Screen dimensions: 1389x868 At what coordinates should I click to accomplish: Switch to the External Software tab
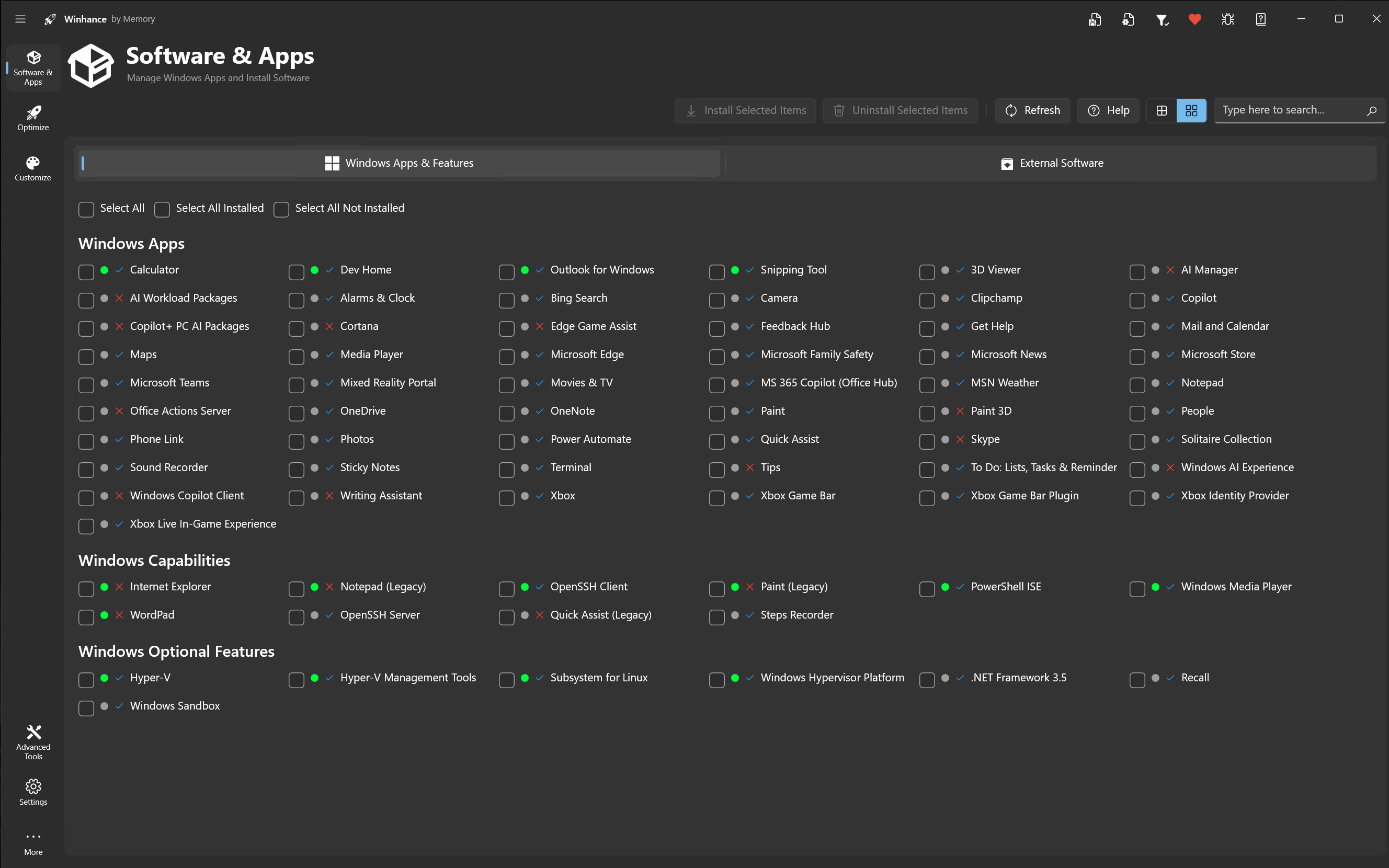pyautogui.click(x=1052, y=163)
